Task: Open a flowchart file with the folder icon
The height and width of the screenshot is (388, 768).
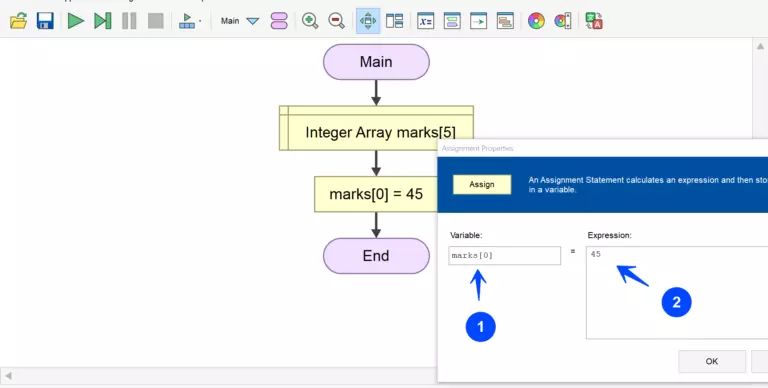Action: (x=19, y=21)
